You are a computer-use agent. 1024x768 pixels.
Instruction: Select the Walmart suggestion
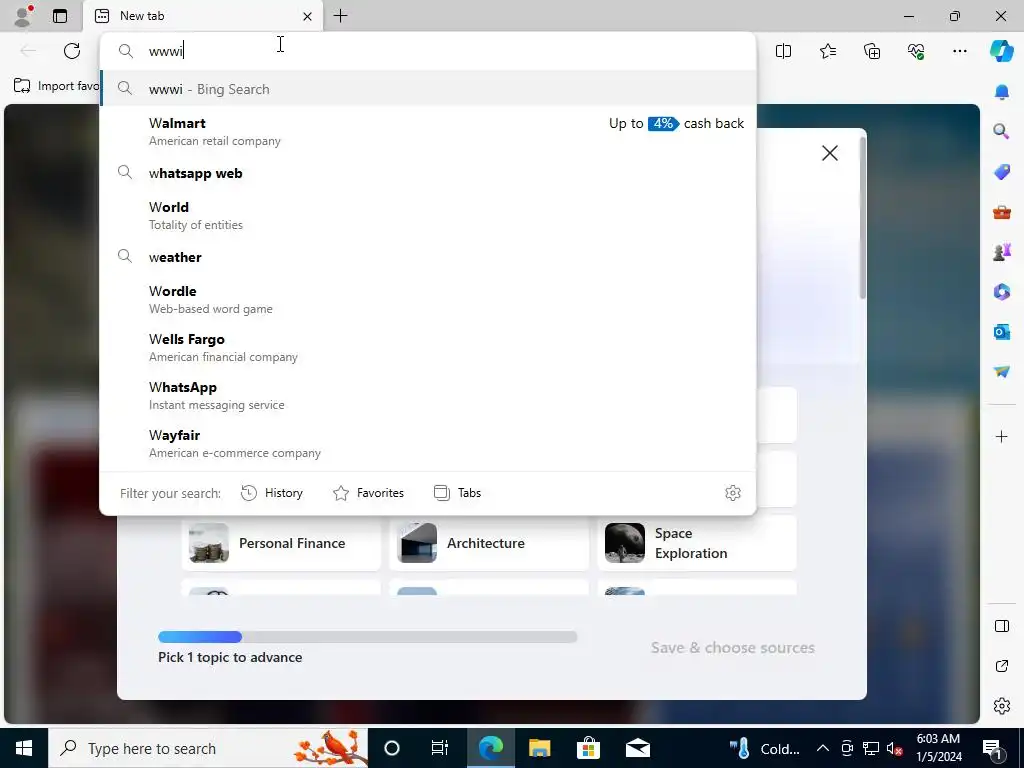[x=428, y=131]
